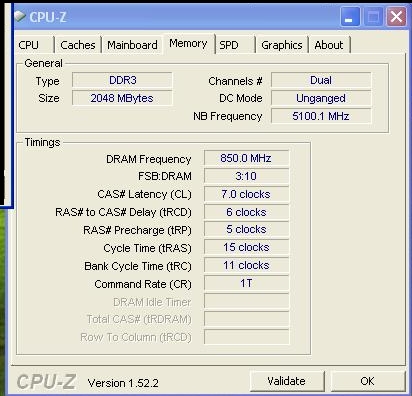Click the DRAM Frequency value 850.0 MHz
The image size is (412, 396).
coord(246,158)
